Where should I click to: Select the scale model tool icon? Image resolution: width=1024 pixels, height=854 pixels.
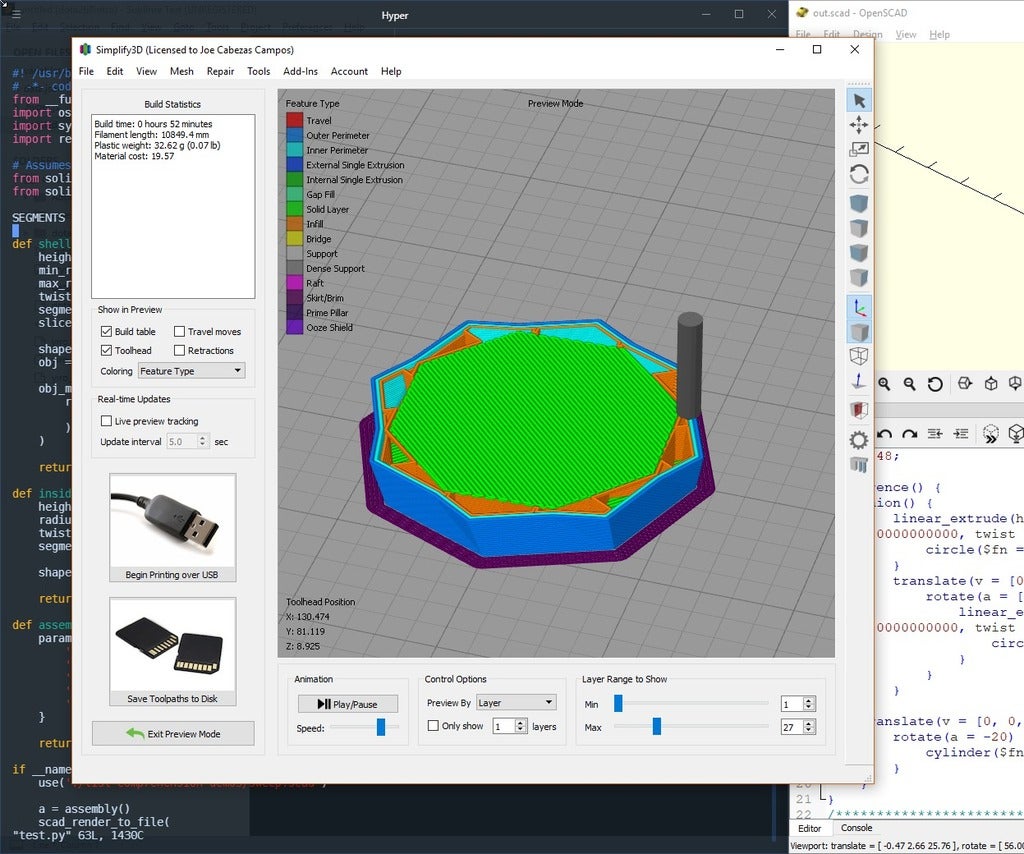[x=859, y=149]
